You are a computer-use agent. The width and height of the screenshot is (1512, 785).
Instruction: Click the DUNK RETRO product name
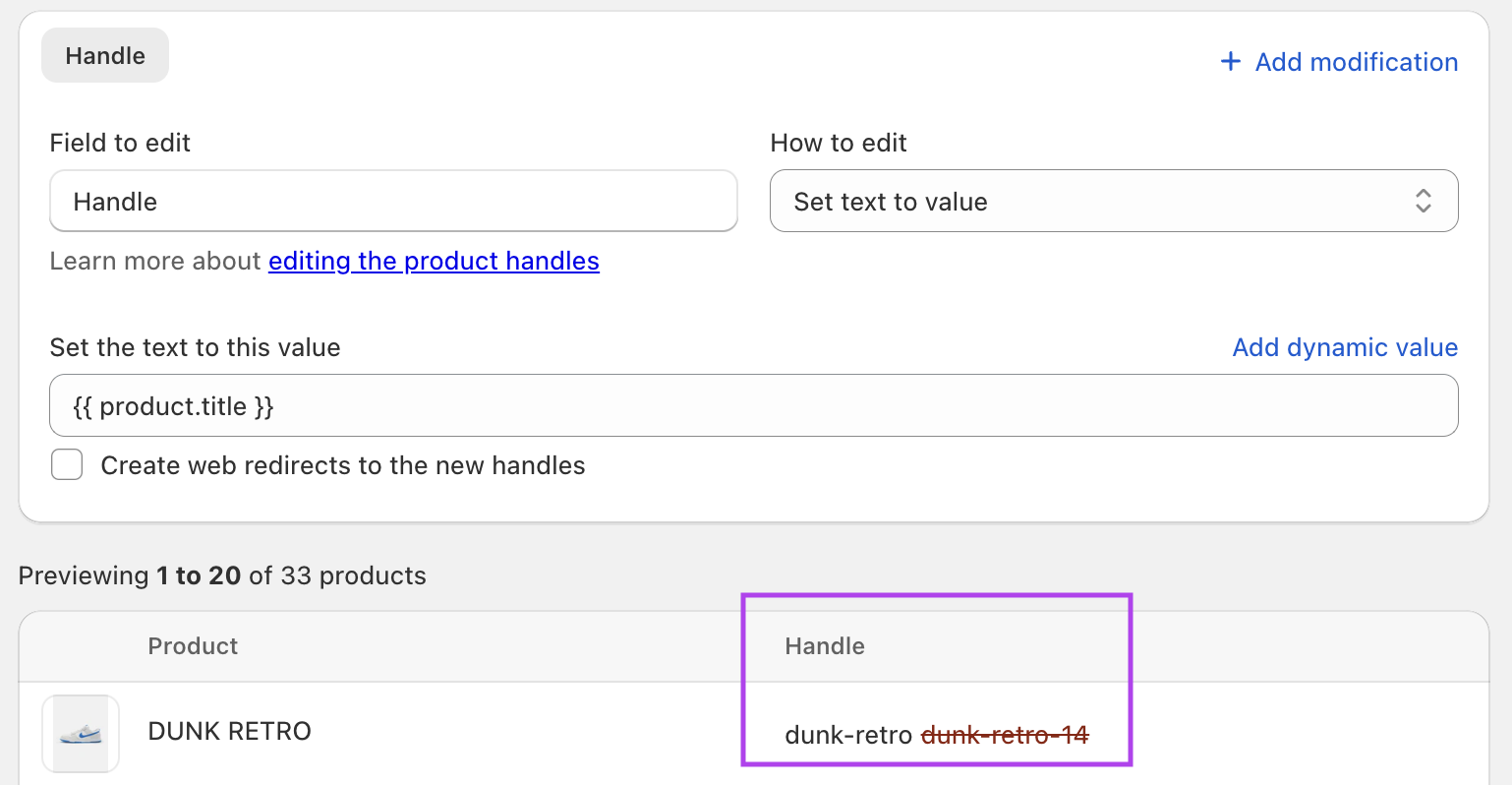(229, 731)
